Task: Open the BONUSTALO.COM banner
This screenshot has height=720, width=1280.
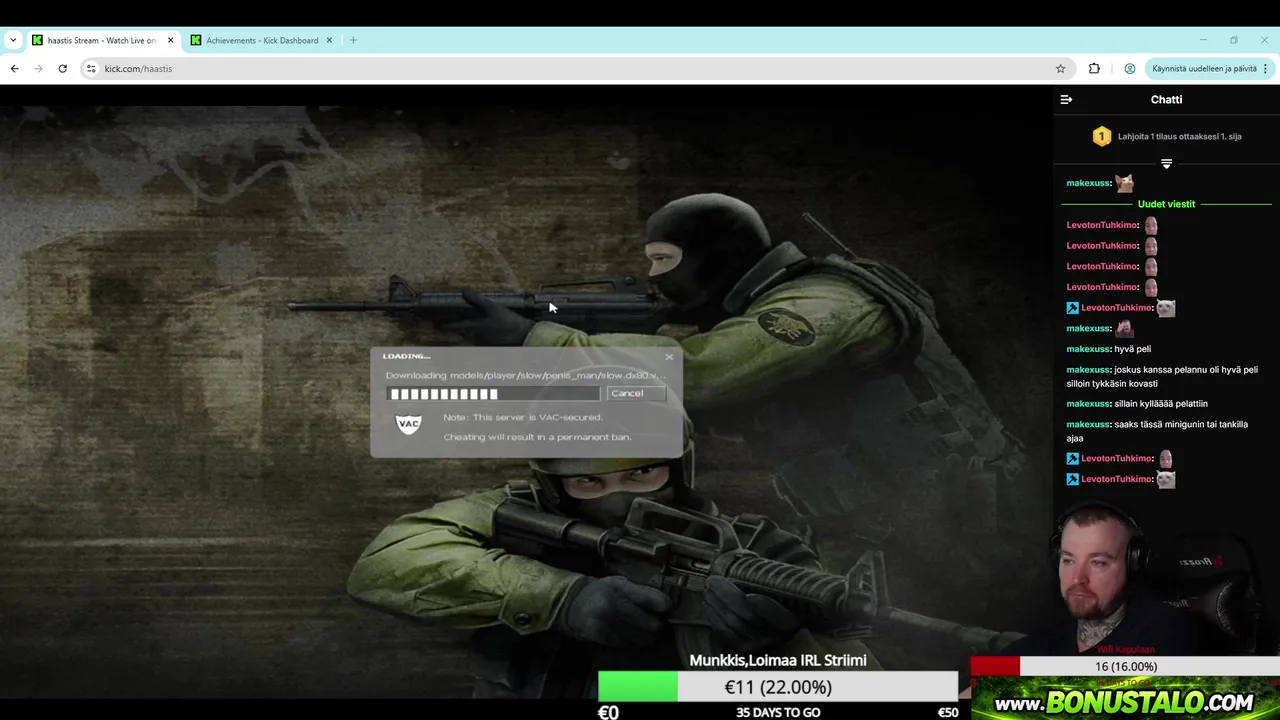Action: coord(1125,699)
